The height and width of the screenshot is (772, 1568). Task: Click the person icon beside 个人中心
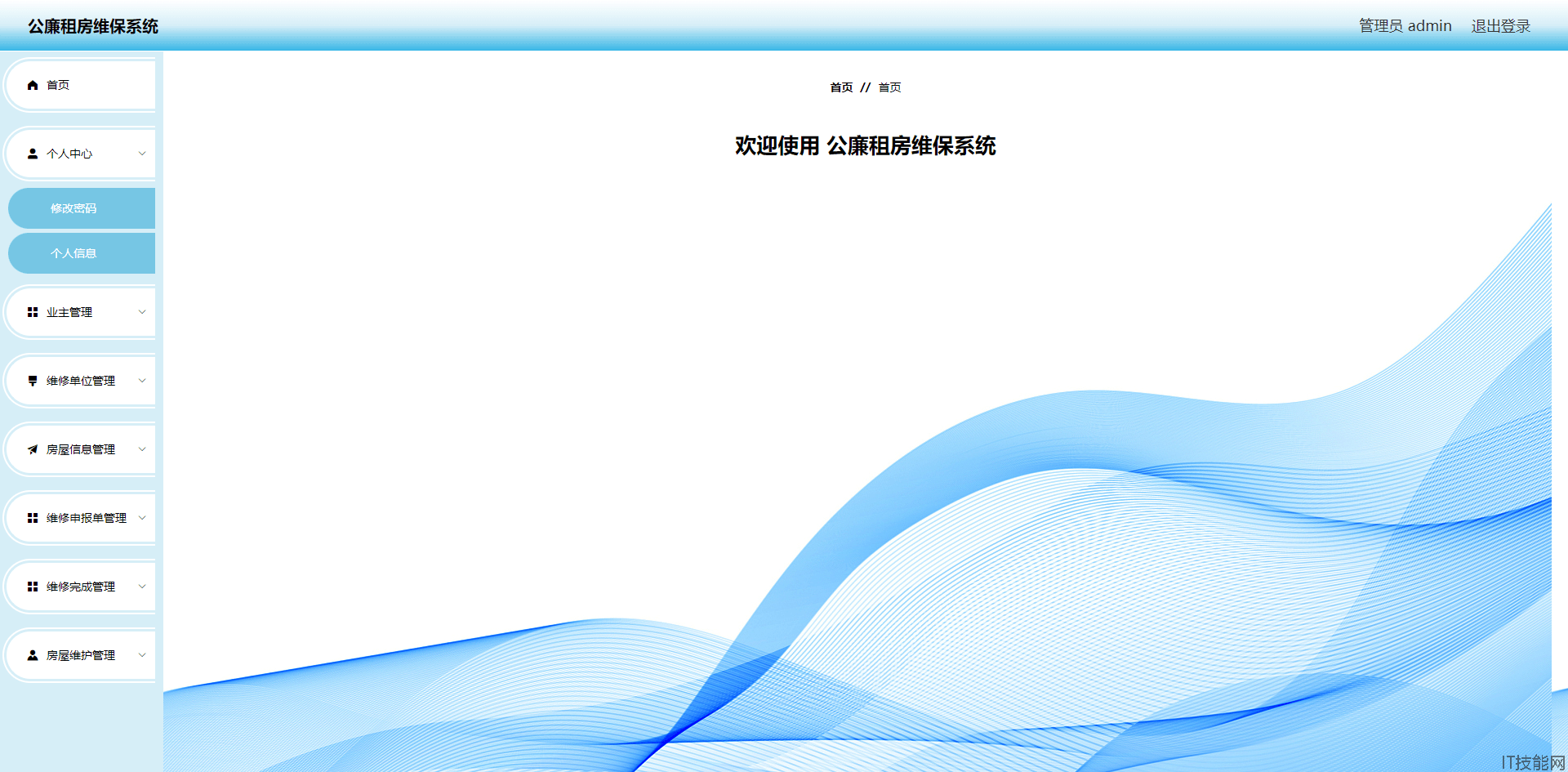33,154
